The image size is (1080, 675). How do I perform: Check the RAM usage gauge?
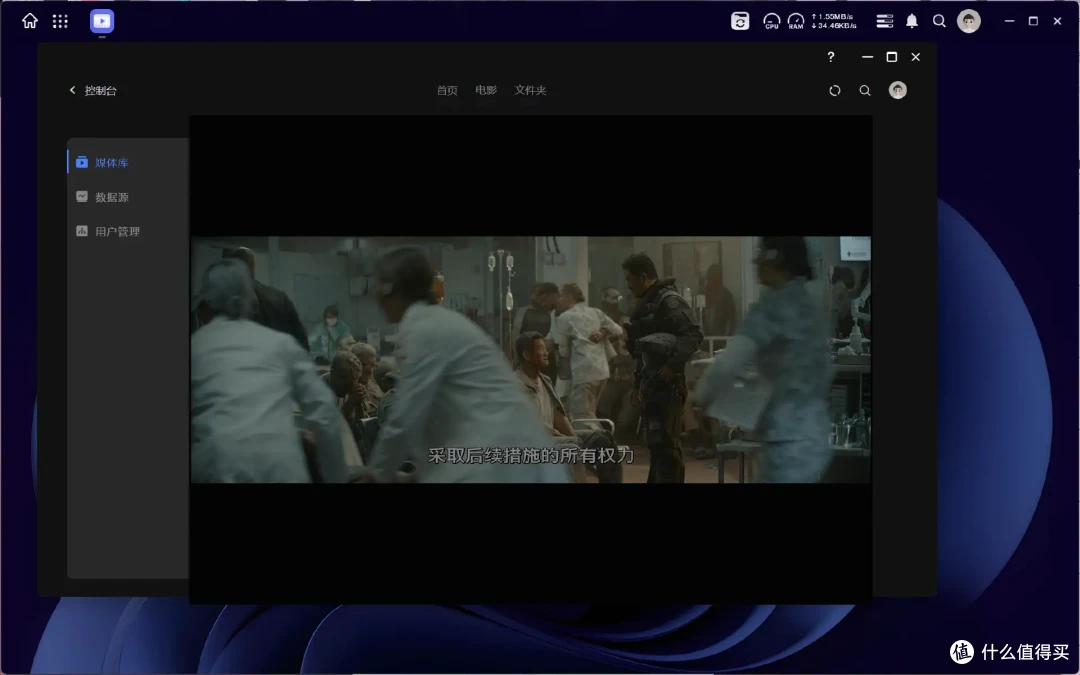pos(796,21)
